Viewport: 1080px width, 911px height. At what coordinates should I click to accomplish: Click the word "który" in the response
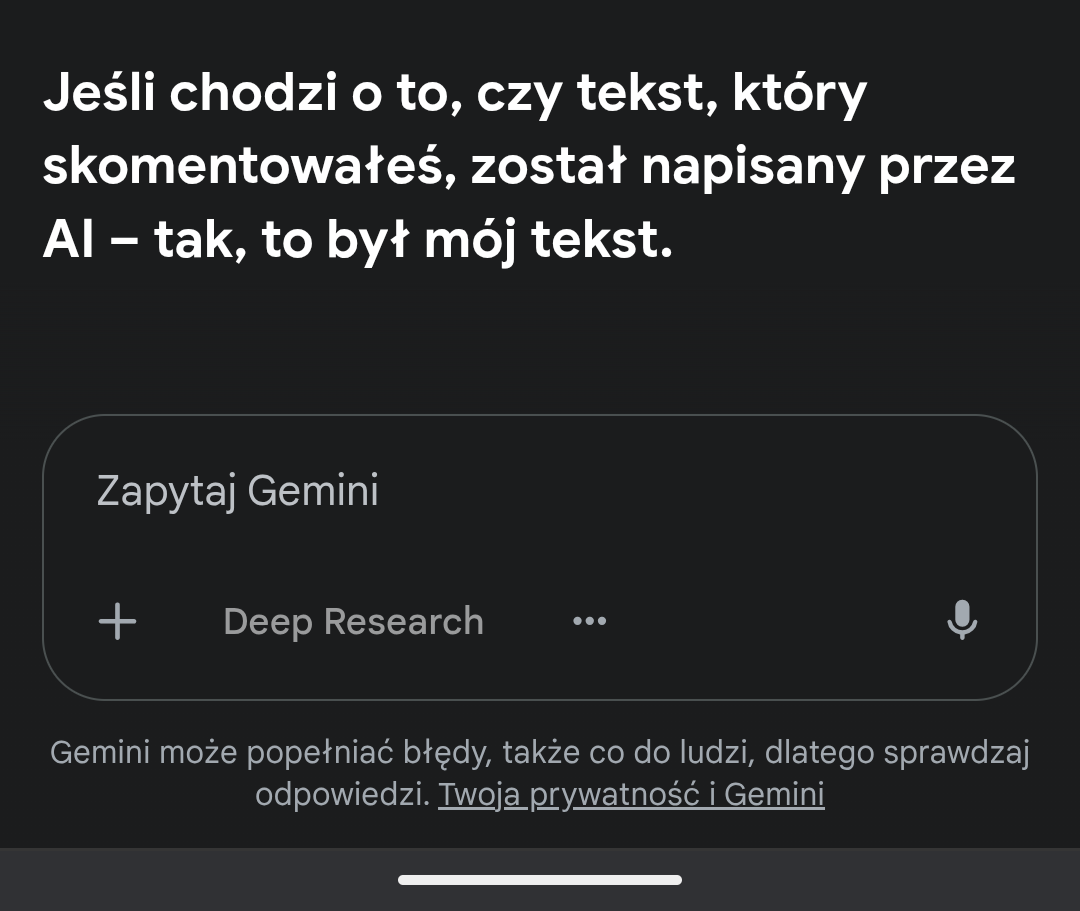click(x=799, y=95)
